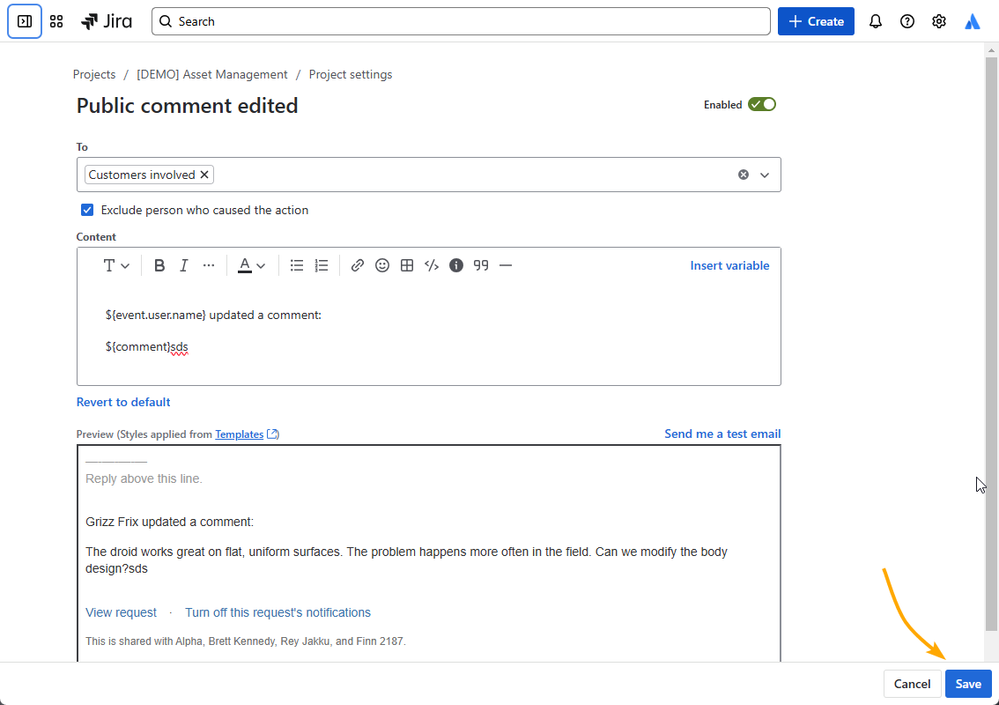Toggle bold formatting in editor

coord(159,266)
